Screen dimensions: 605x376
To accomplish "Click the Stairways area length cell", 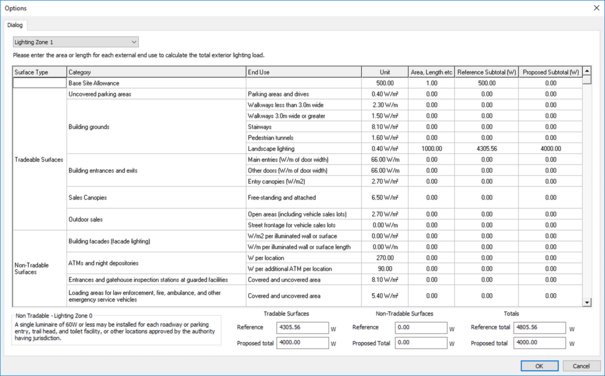I will click(x=431, y=127).
